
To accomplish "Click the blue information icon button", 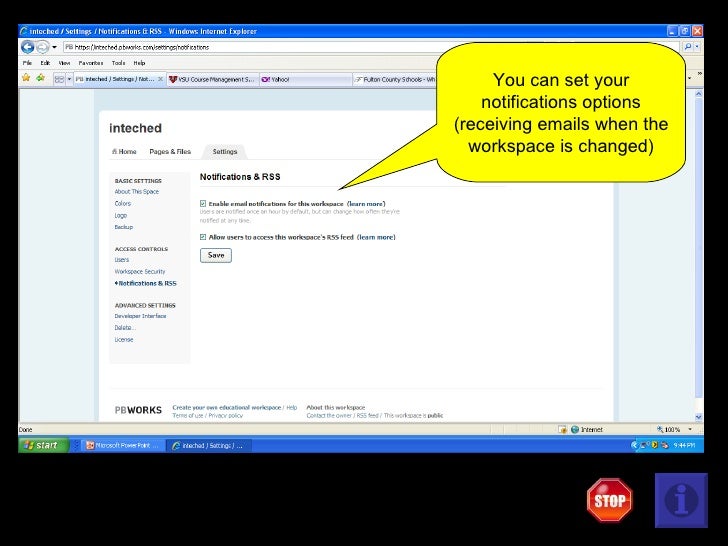I will (681, 500).
